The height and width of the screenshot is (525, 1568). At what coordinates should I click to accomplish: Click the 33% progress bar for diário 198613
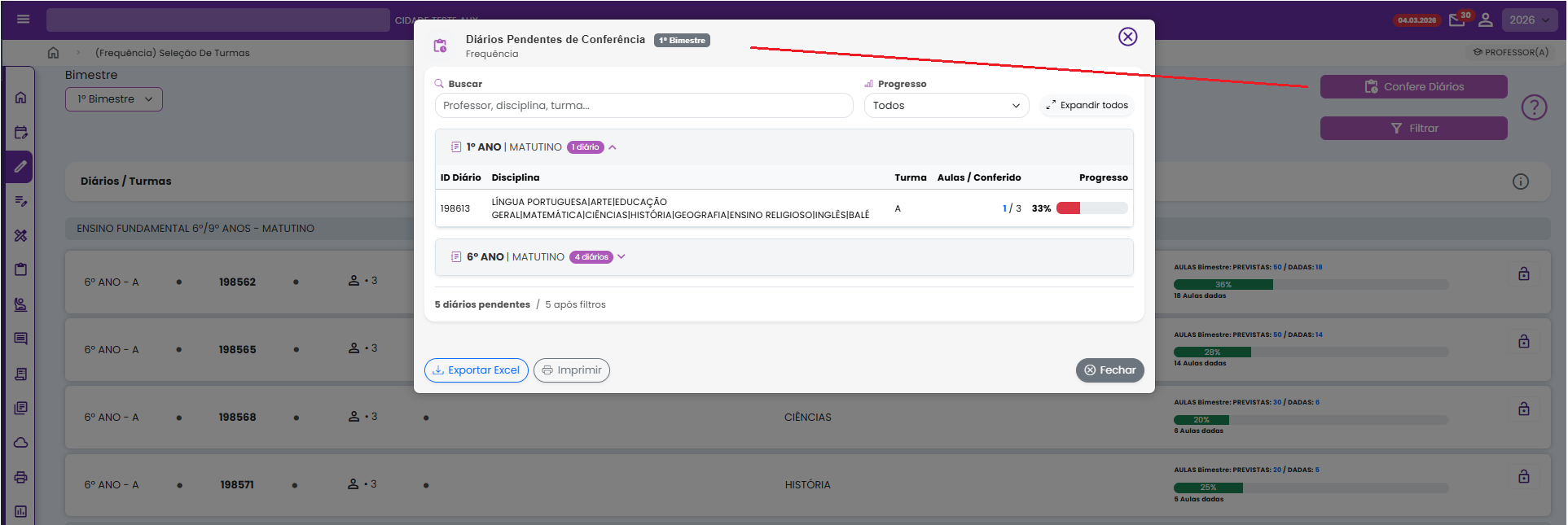click(1091, 208)
